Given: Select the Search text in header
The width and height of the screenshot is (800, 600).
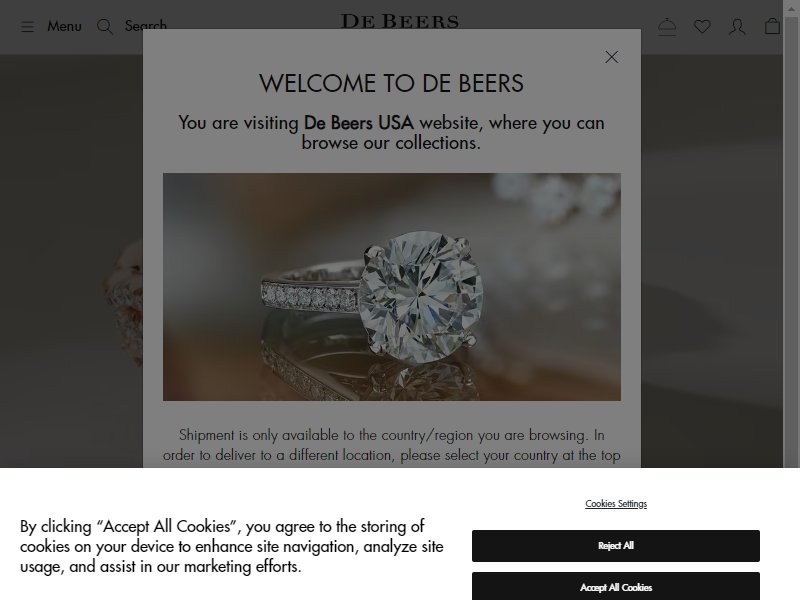Looking at the screenshot, I should (x=146, y=25).
